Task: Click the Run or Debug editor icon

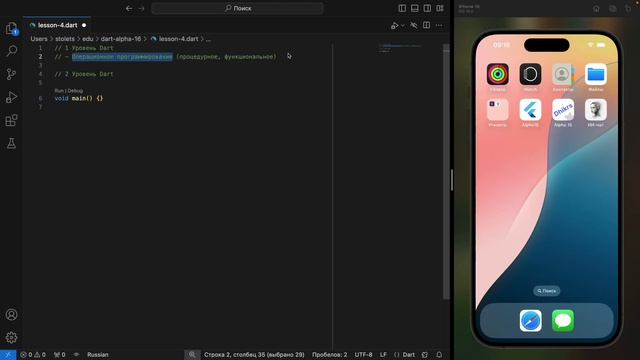Action: pyautogui.click(x=394, y=25)
